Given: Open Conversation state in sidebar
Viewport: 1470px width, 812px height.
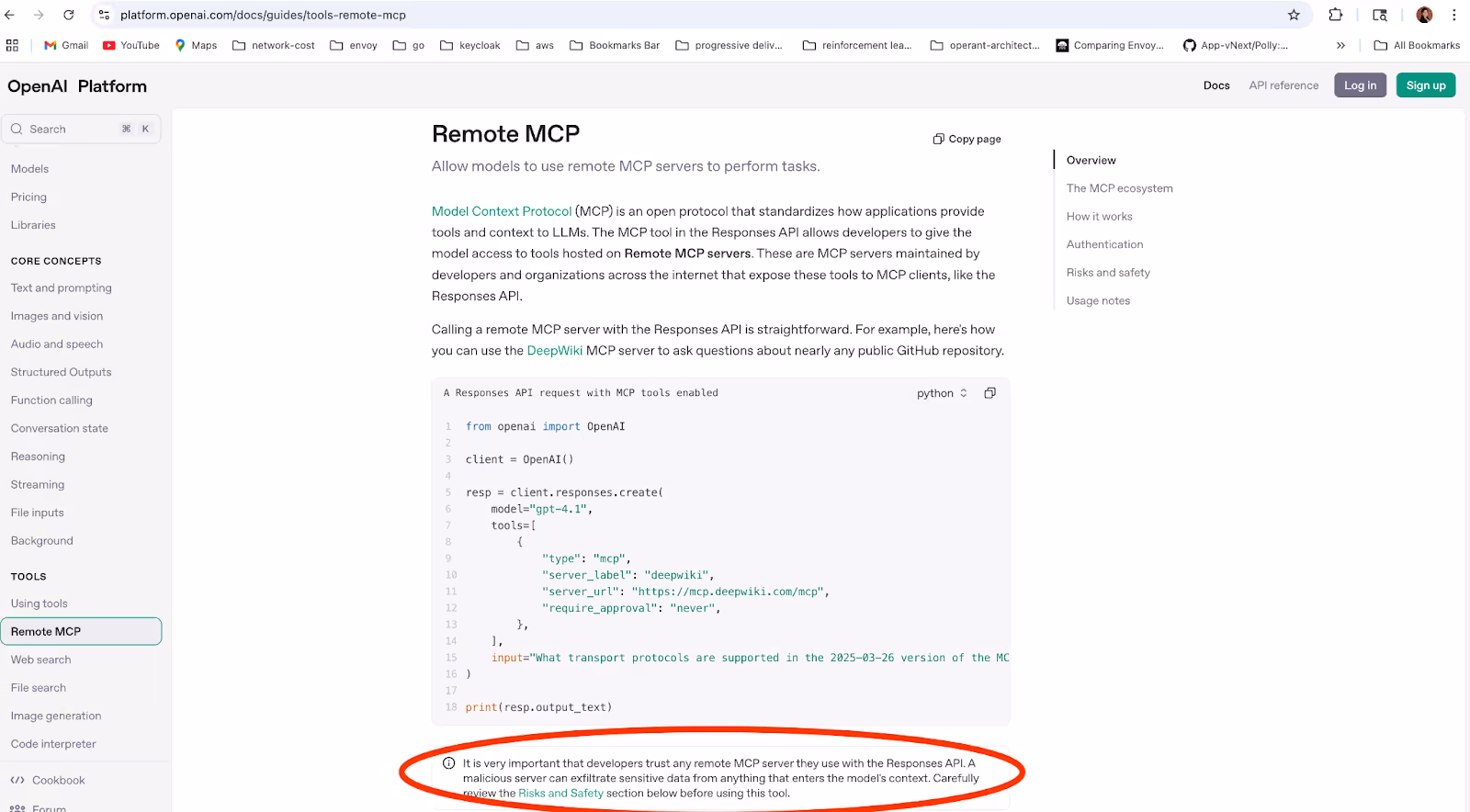Looking at the screenshot, I should [59, 429].
